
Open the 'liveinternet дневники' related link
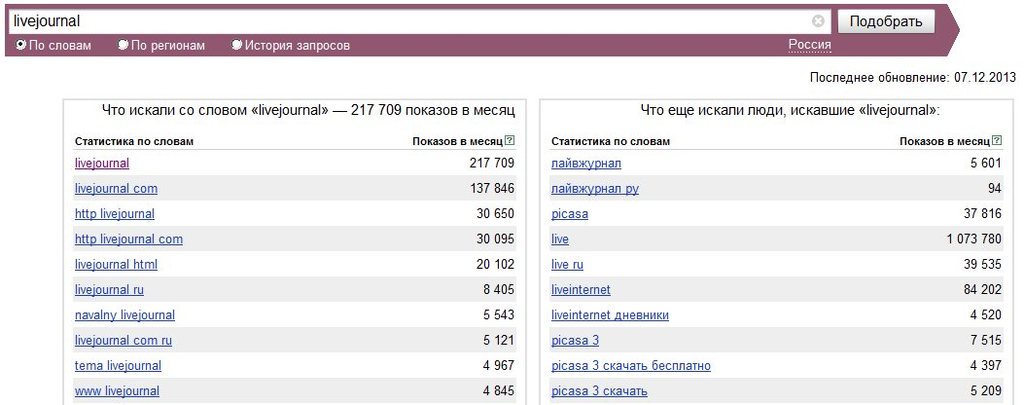coord(610,316)
